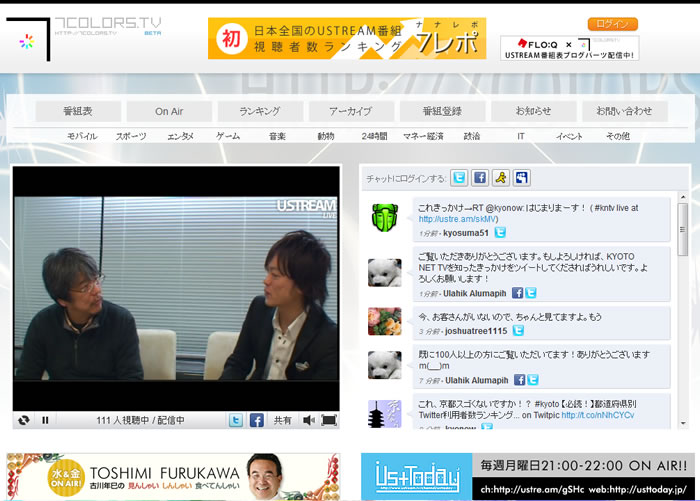Click the orange ログイン button

tap(612, 24)
